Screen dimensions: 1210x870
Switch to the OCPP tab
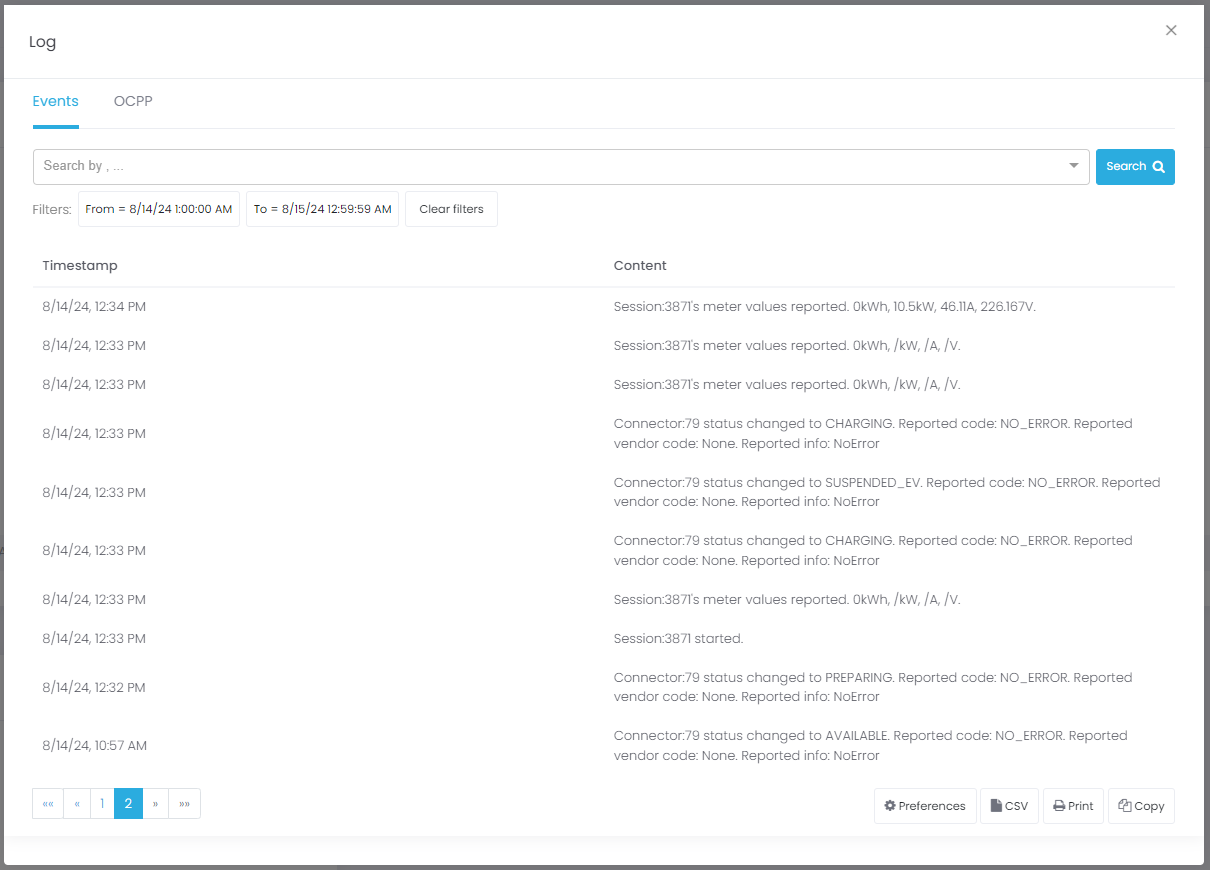(133, 101)
